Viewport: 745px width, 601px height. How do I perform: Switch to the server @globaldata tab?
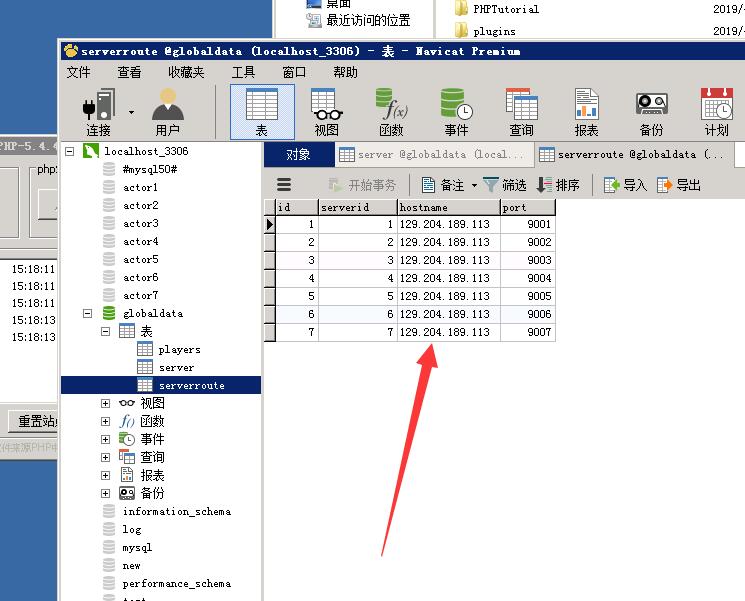pyautogui.click(x=431, y=155)
